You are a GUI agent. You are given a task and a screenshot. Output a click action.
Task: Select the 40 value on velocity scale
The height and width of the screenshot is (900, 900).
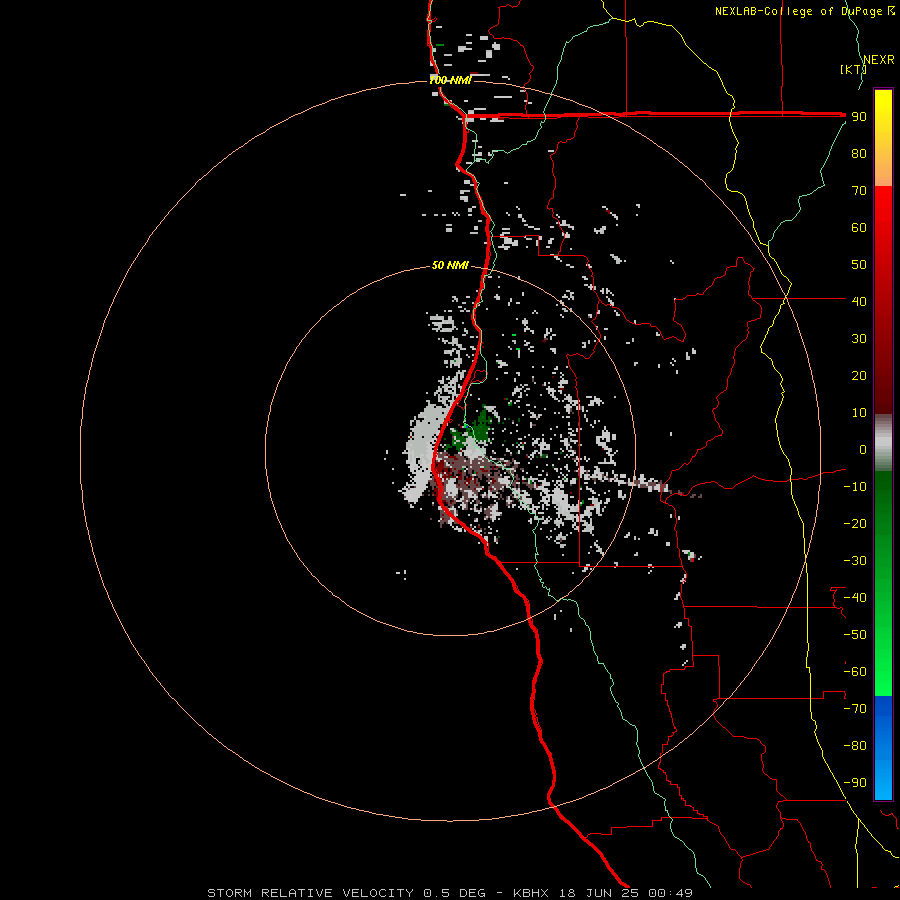(859, 302)
